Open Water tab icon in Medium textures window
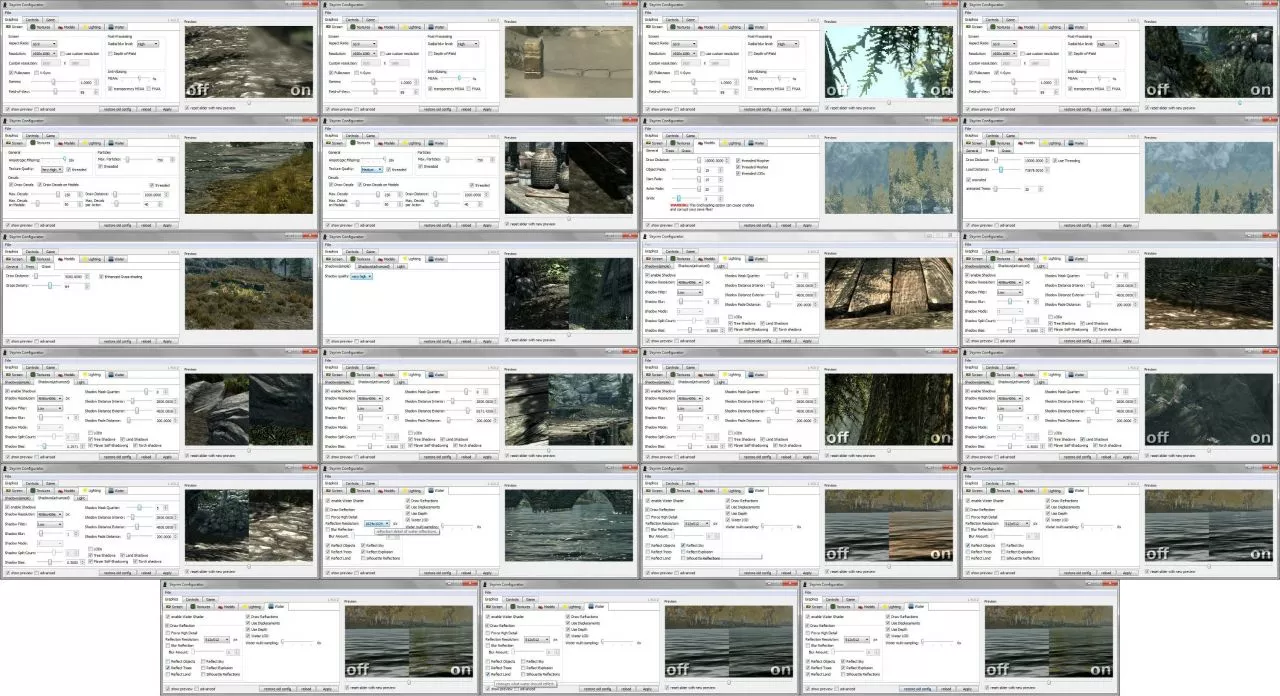1280x696 pixels. pyautogui.click(x=431, y=143)
